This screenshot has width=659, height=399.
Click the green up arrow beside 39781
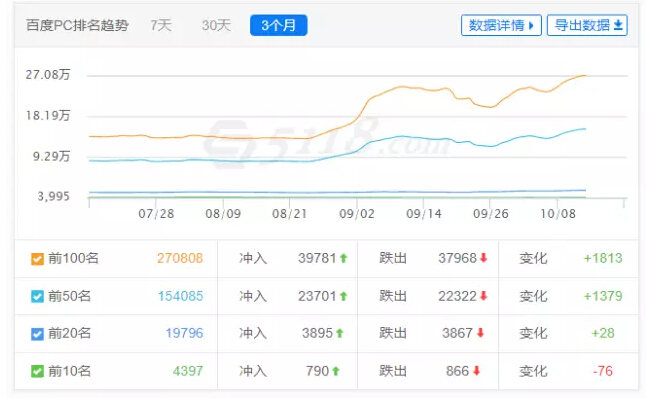click(x=343, y=258)
